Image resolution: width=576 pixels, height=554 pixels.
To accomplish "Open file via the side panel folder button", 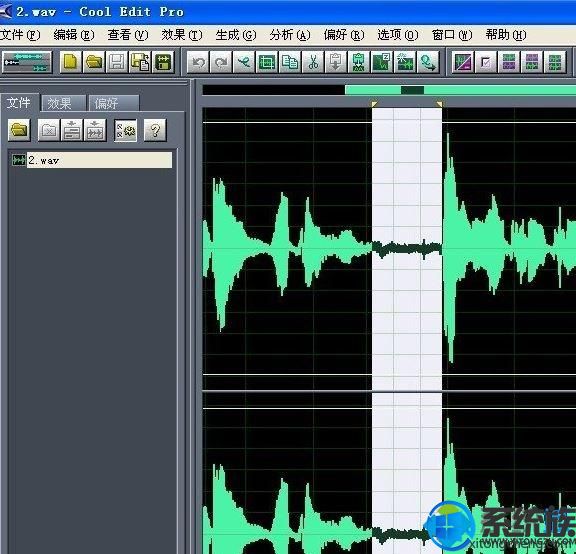I will pos(19,130).
